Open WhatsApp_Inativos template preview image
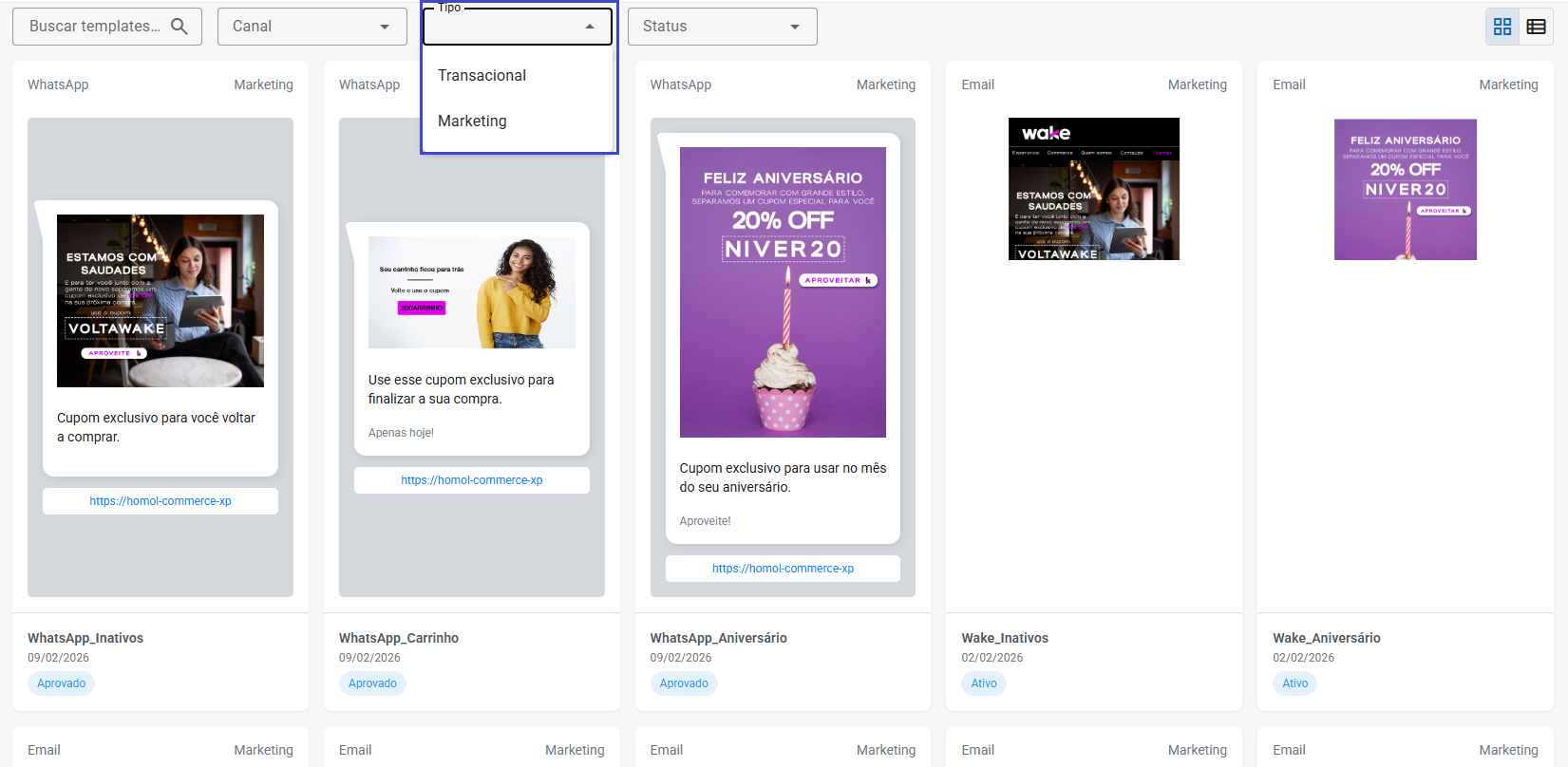This screenshot has height=767, width=1568. click(x=161, y=301)
